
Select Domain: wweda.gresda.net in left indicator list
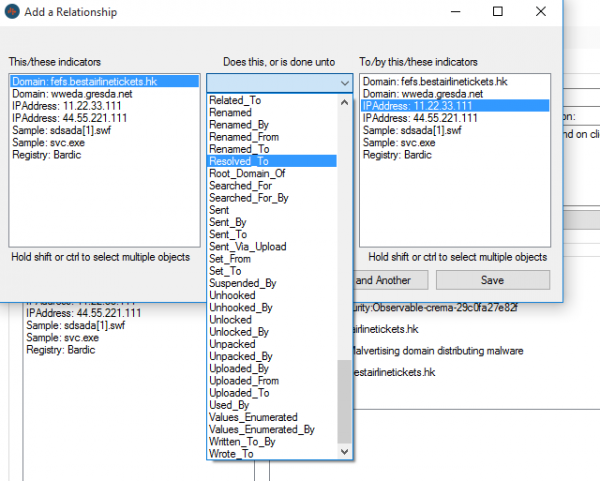pyautogui.click(x=104, y=94)
